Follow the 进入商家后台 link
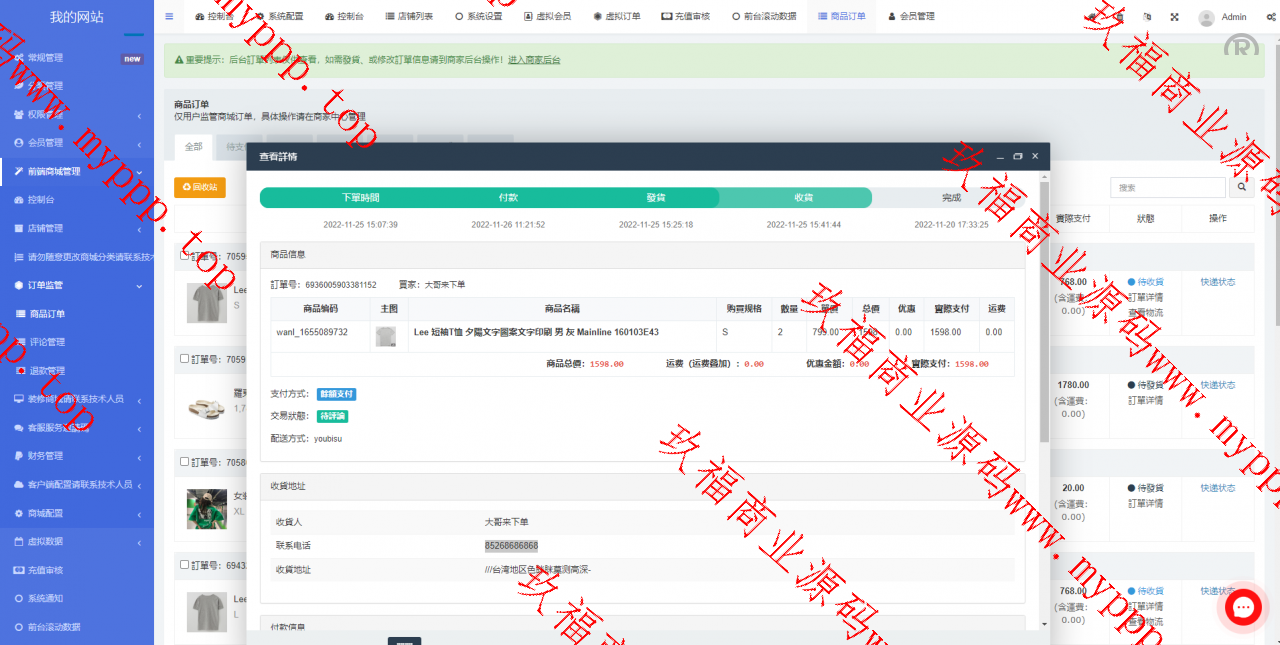Viewport: 1280px width, 645px height. coord(534,60)
